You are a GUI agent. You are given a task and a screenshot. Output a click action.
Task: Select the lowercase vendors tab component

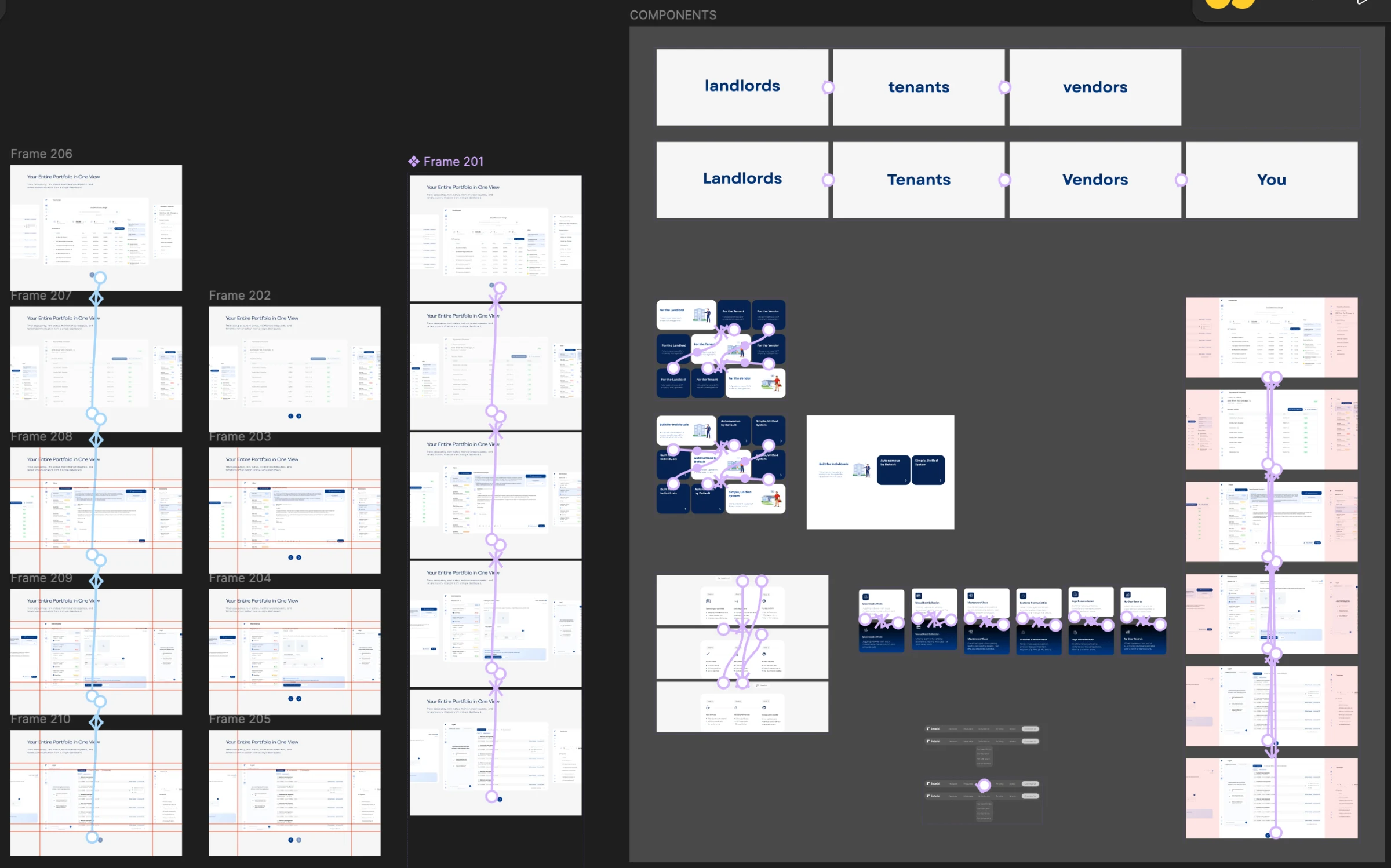(1095, 87)
